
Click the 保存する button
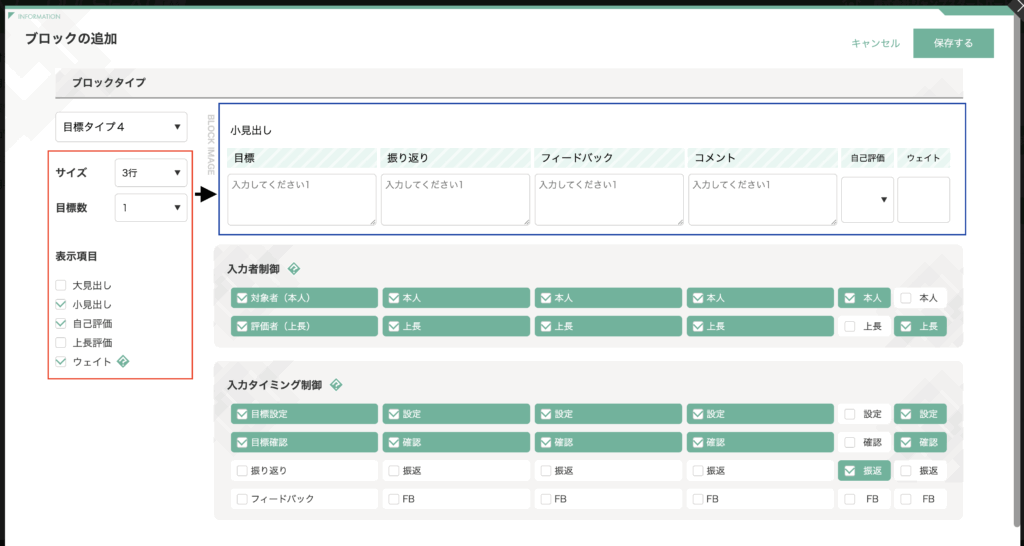point(953,44)
